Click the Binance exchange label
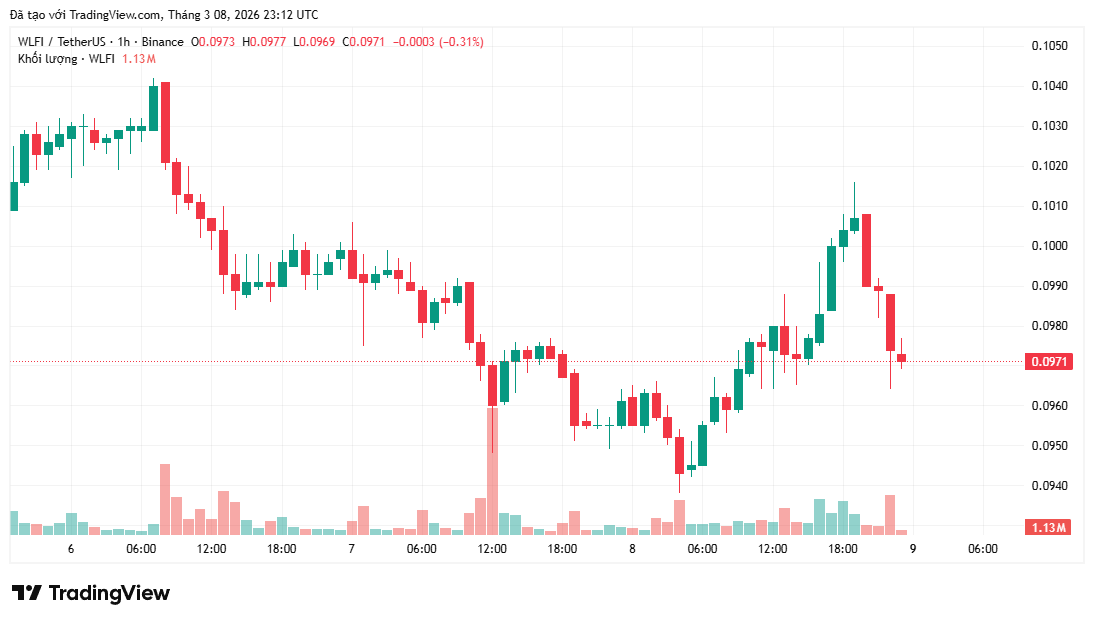The height and width of the screenshot is (623, 1094). (162, 42)
